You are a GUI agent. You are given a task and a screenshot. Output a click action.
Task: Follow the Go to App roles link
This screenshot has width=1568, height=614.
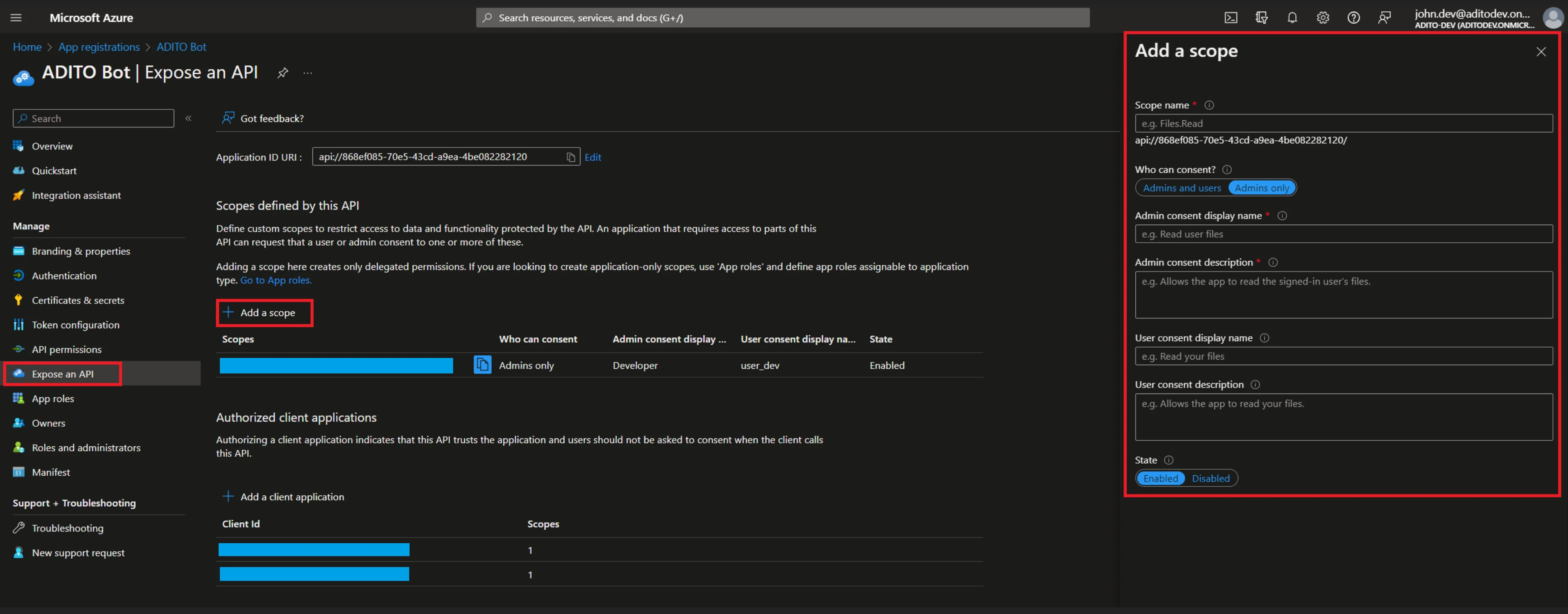tap(276, 280)
